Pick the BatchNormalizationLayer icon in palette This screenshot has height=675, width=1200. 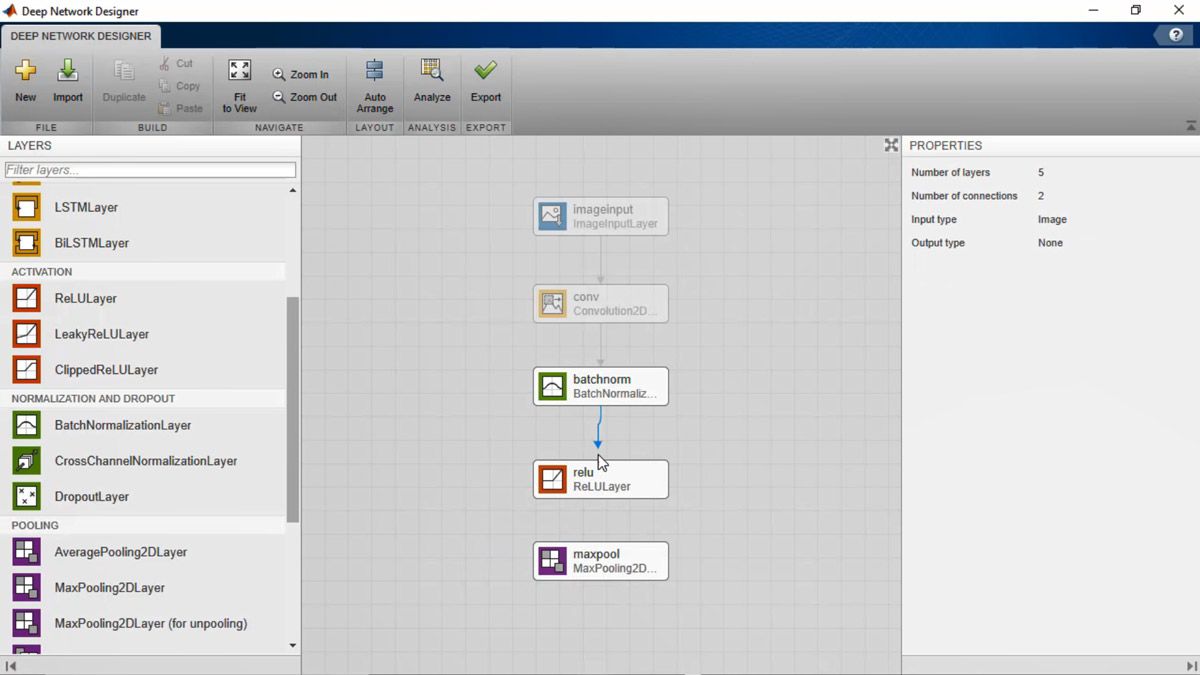pos(27,425)
